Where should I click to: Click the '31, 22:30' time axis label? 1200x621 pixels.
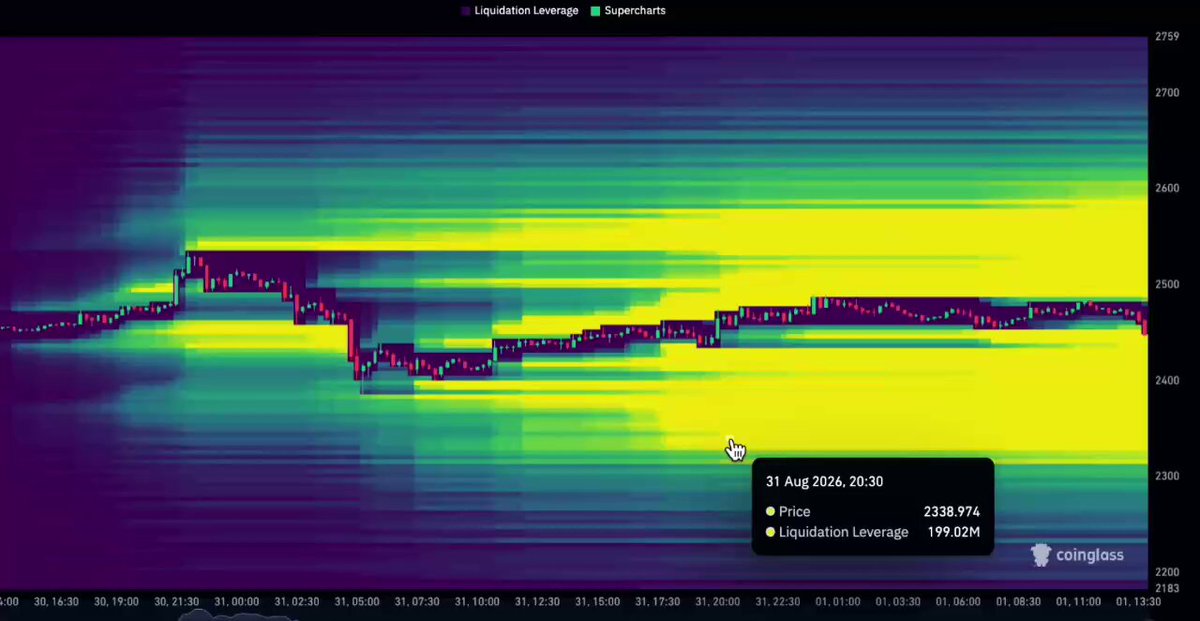pyautogui.click(x=777, y=602)
